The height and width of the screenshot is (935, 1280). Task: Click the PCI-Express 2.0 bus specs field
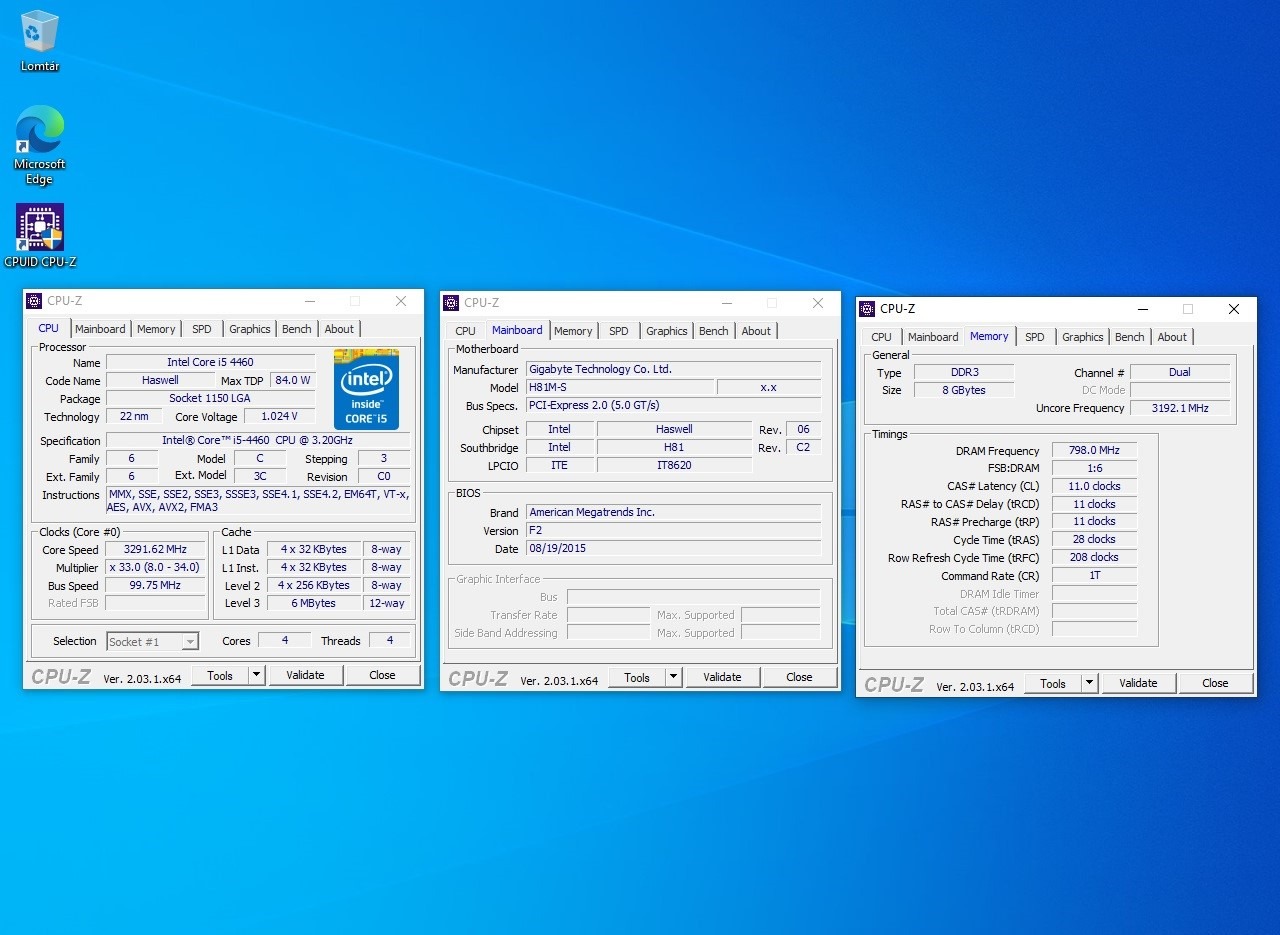673,405
